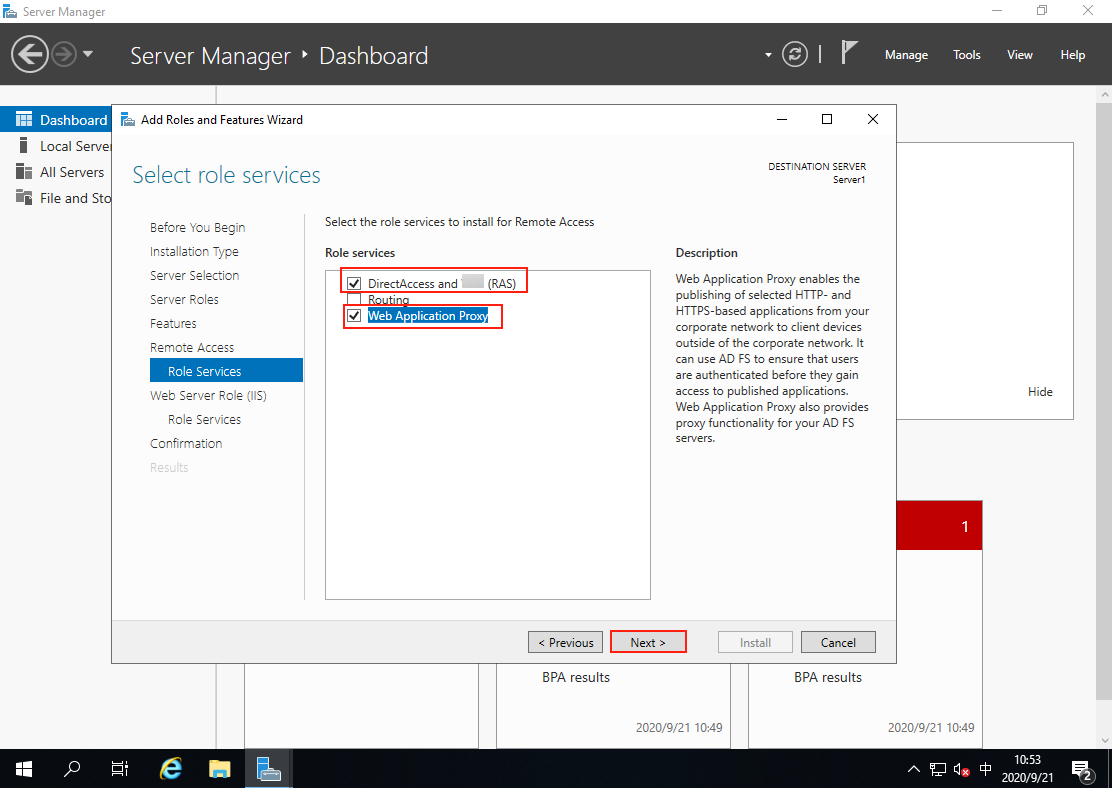Click the taskbar clock showing 10:53

point(1027,769)
